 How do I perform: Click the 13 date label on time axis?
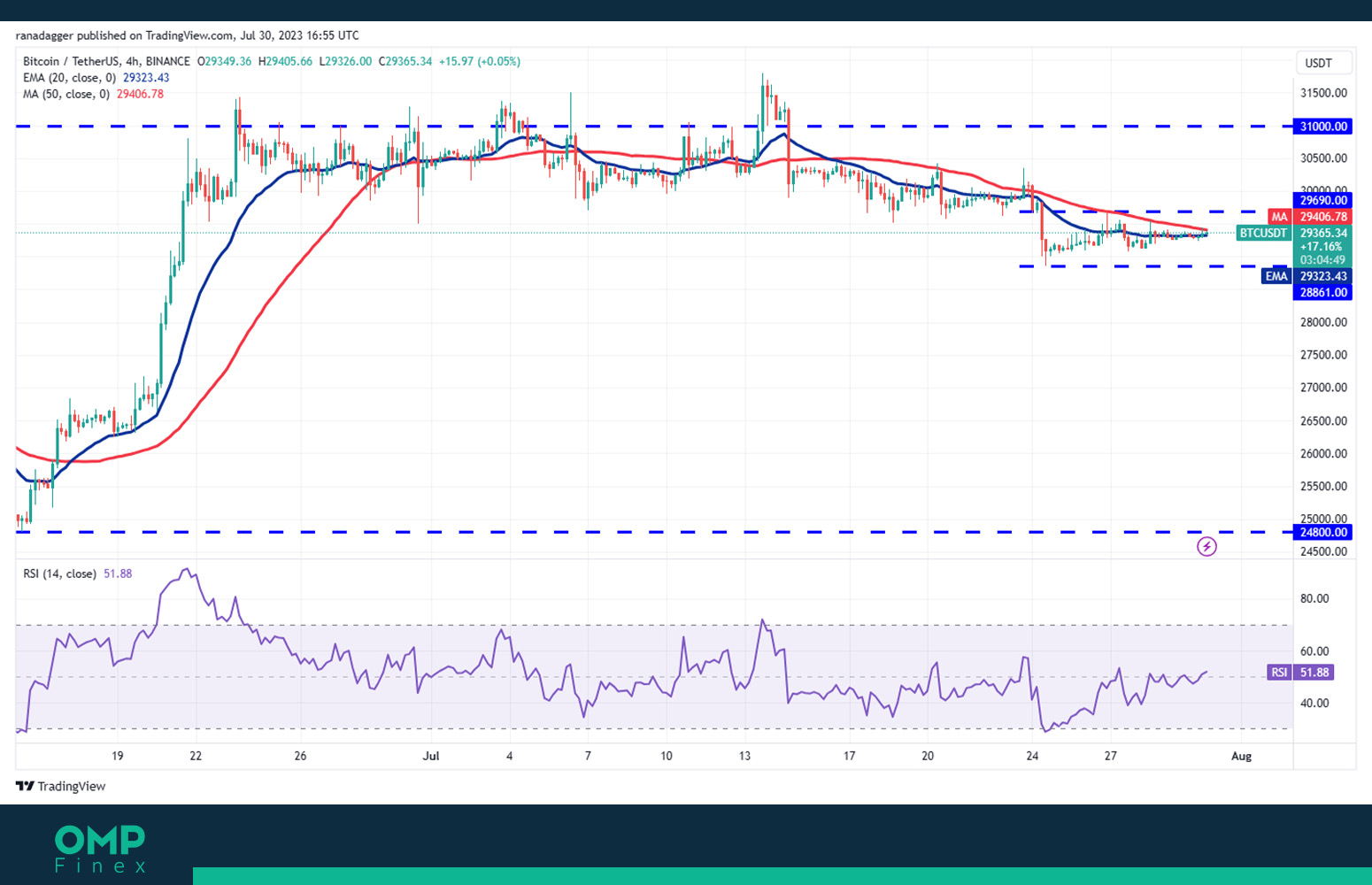(744, 756)
